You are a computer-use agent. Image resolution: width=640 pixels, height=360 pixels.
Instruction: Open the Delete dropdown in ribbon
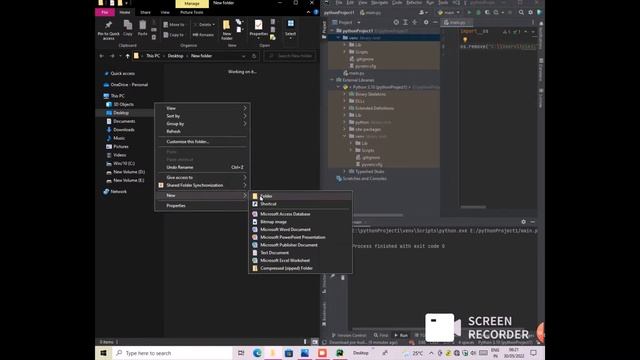click(204, 24)
